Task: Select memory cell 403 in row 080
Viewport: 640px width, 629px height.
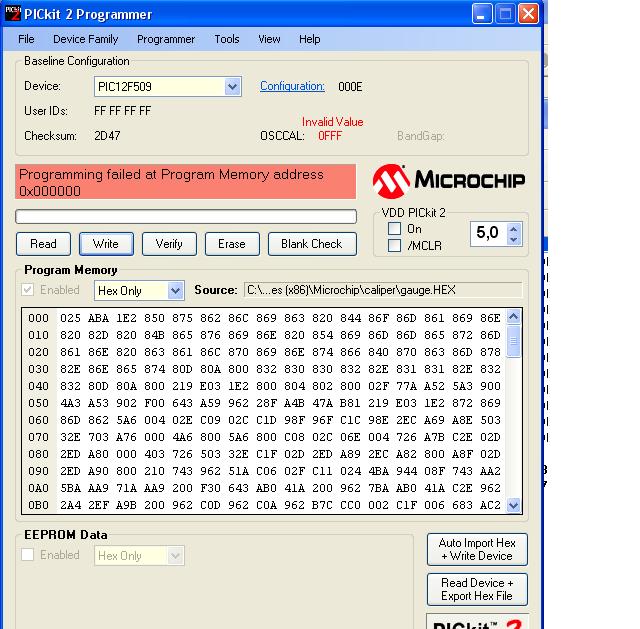Action: [154, 454]
